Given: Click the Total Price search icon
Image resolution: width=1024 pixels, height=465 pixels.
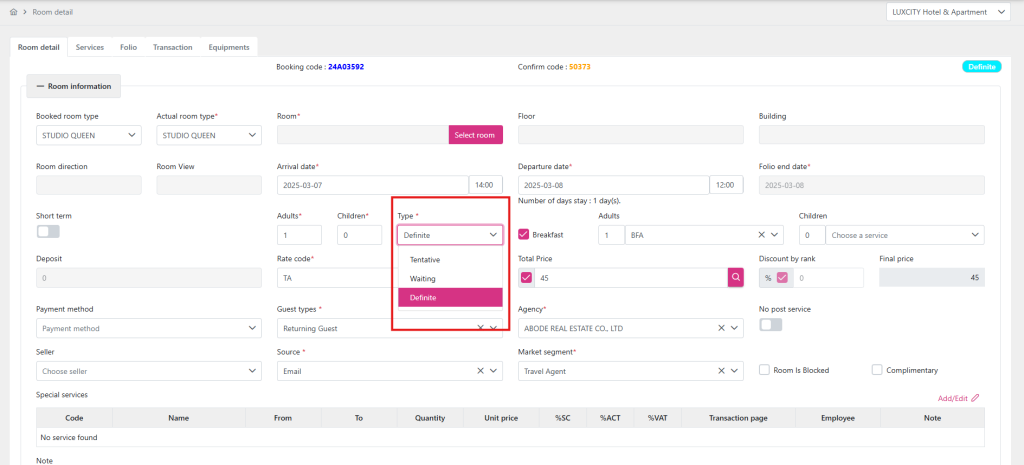Looking at the screenshot, I should pos(735,278).
